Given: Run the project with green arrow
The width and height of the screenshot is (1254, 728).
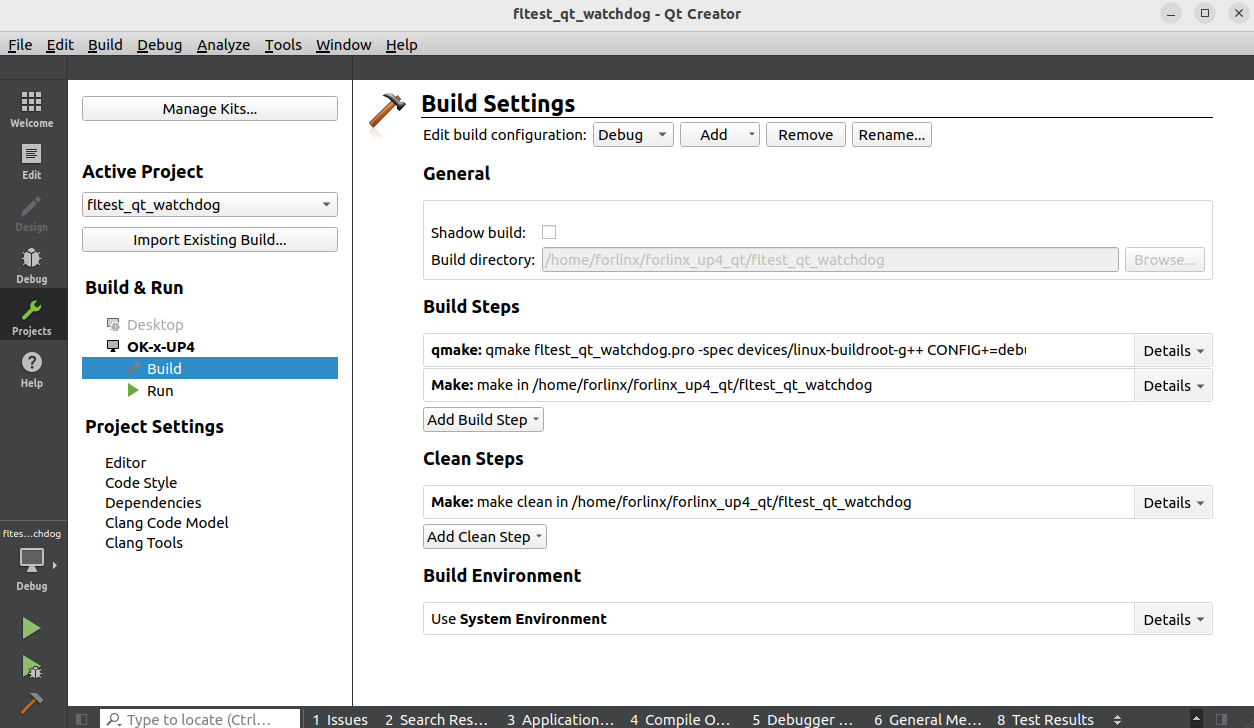Looking at the screenshot, I should pyautogui.click(x=32, y=628).
